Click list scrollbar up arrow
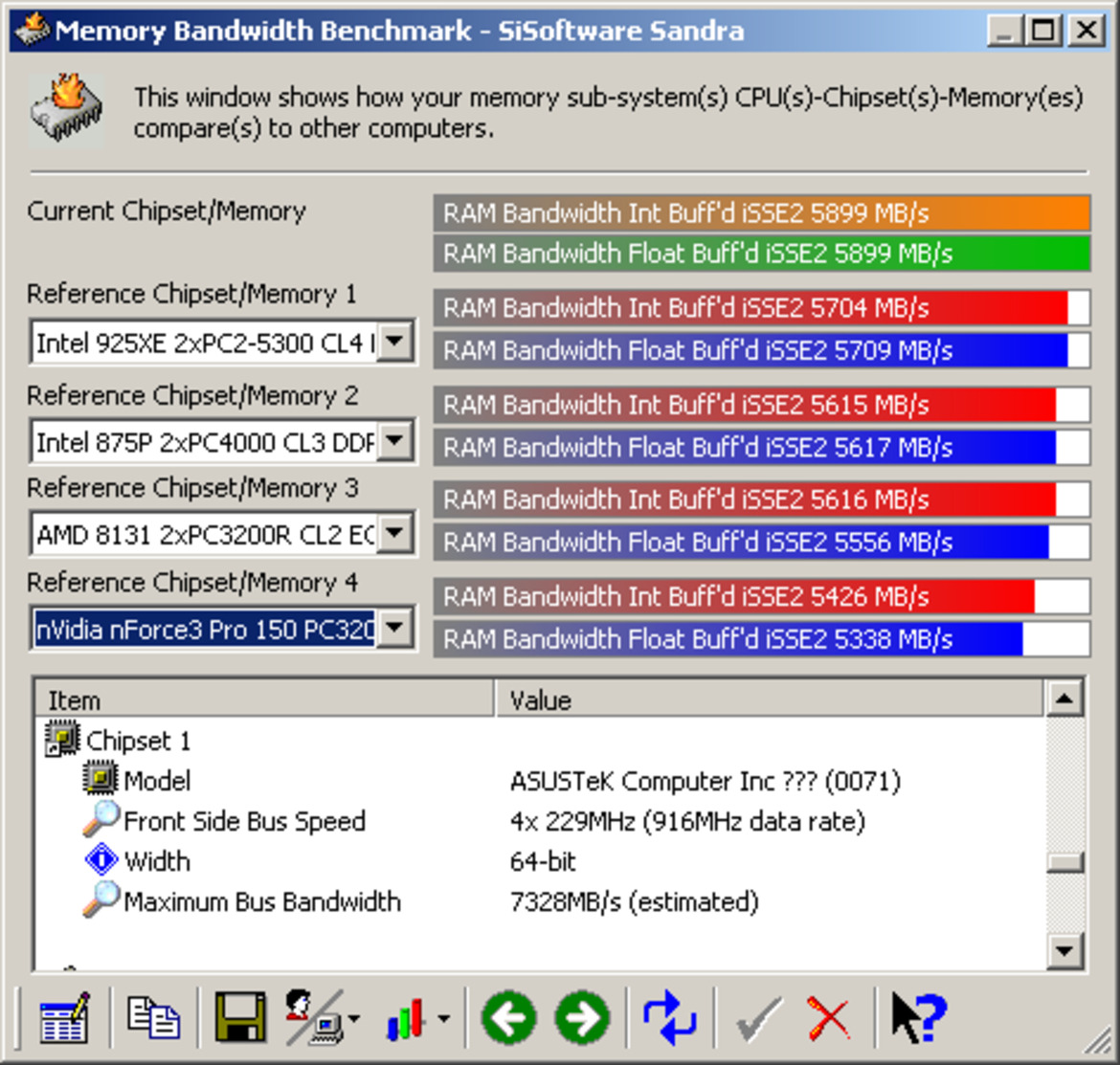Image resolution: width=1120 pixels, height=1065 pixels. point(1064,699)
